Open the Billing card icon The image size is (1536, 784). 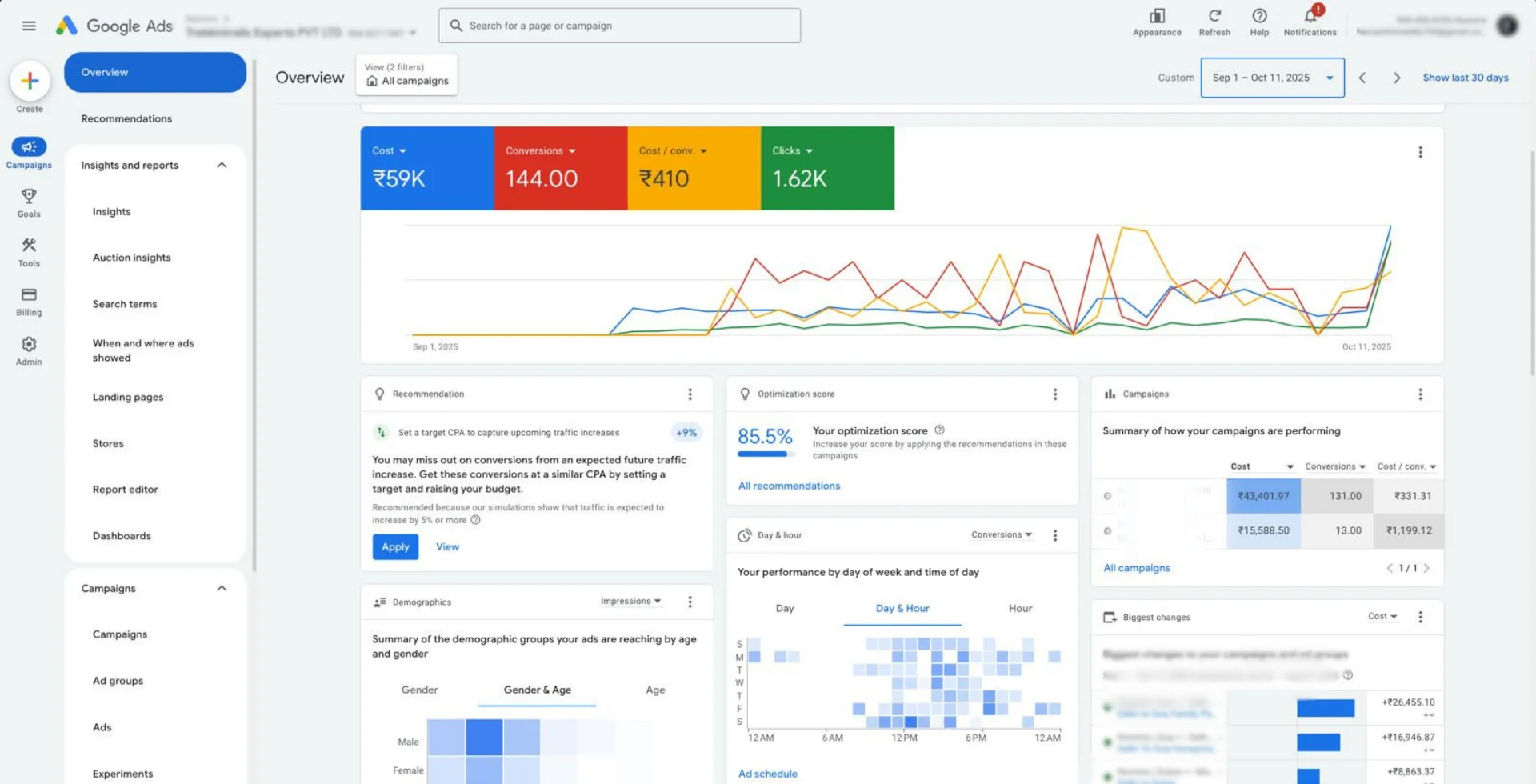click(29, 295)
